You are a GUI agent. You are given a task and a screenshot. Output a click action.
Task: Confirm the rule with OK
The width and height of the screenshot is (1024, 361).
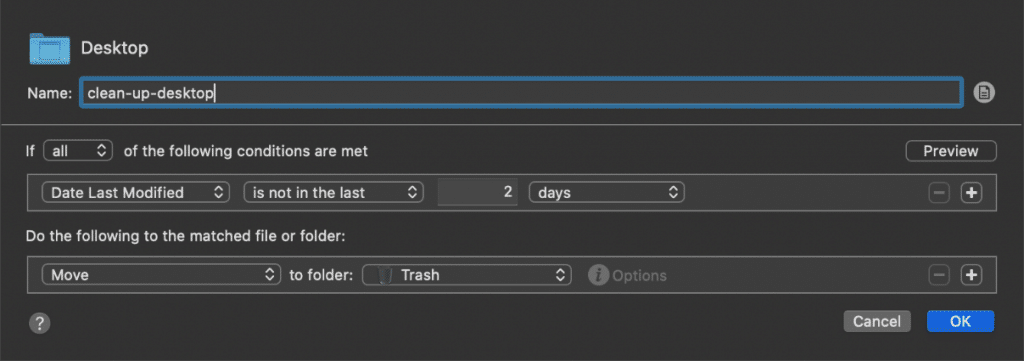point(961,321)
